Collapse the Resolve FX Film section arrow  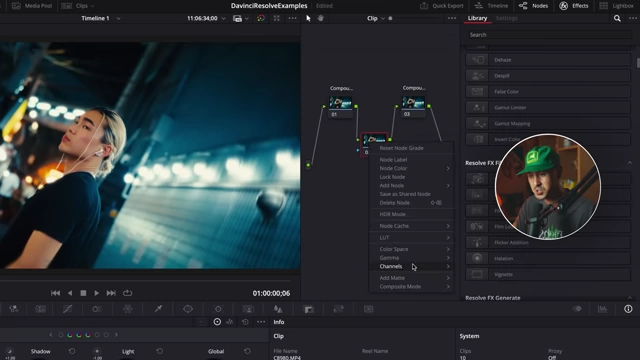pos(629,163)
